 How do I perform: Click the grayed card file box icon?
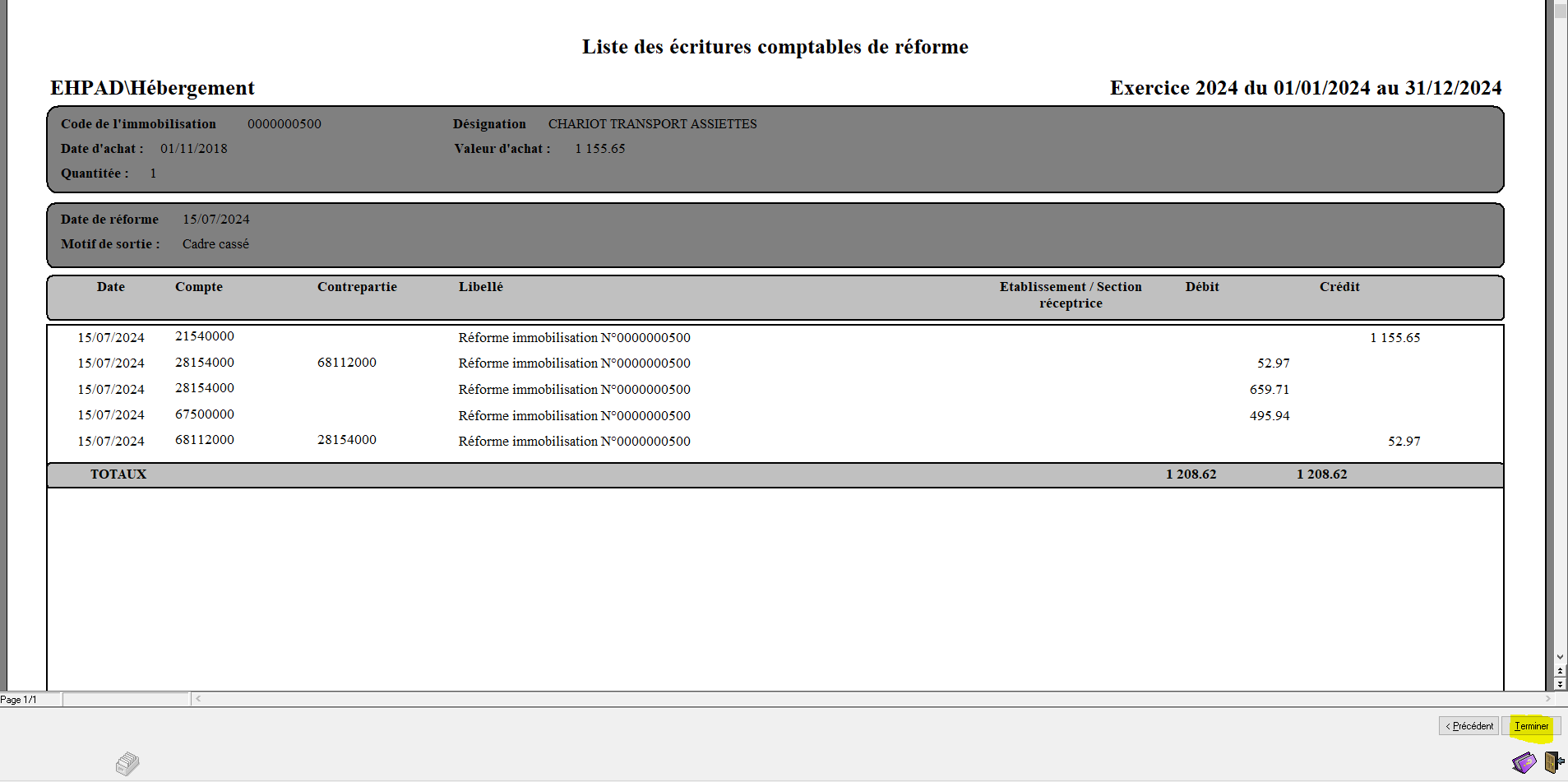coord(127,764)
